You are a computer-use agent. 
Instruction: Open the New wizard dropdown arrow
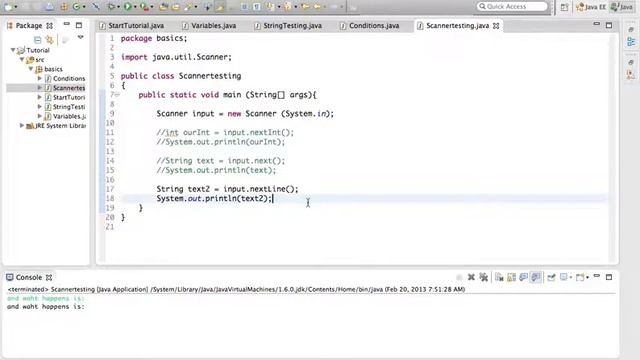15,7
